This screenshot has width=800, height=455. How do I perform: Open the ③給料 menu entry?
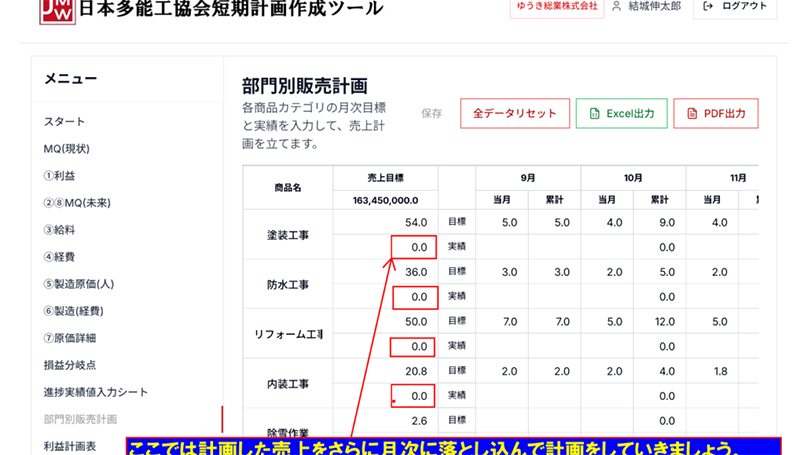click(x=61, y=230)
